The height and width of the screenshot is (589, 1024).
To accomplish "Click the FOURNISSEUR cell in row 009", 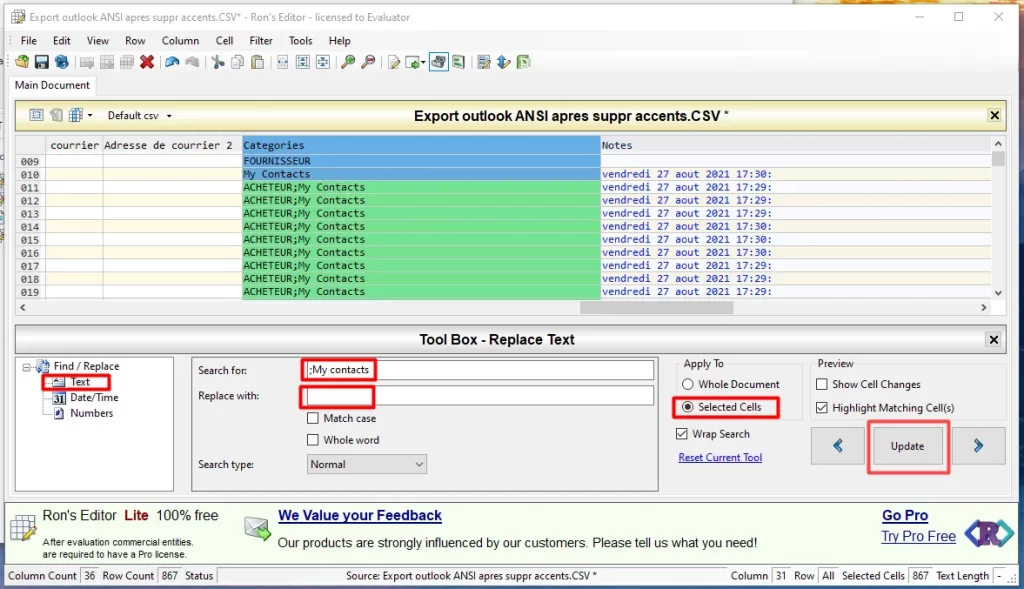I will [x=421, y=161].
